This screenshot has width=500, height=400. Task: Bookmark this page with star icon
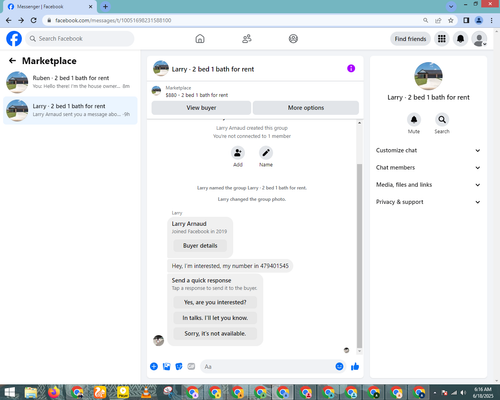pyautogui.click(x=451, y=20)
